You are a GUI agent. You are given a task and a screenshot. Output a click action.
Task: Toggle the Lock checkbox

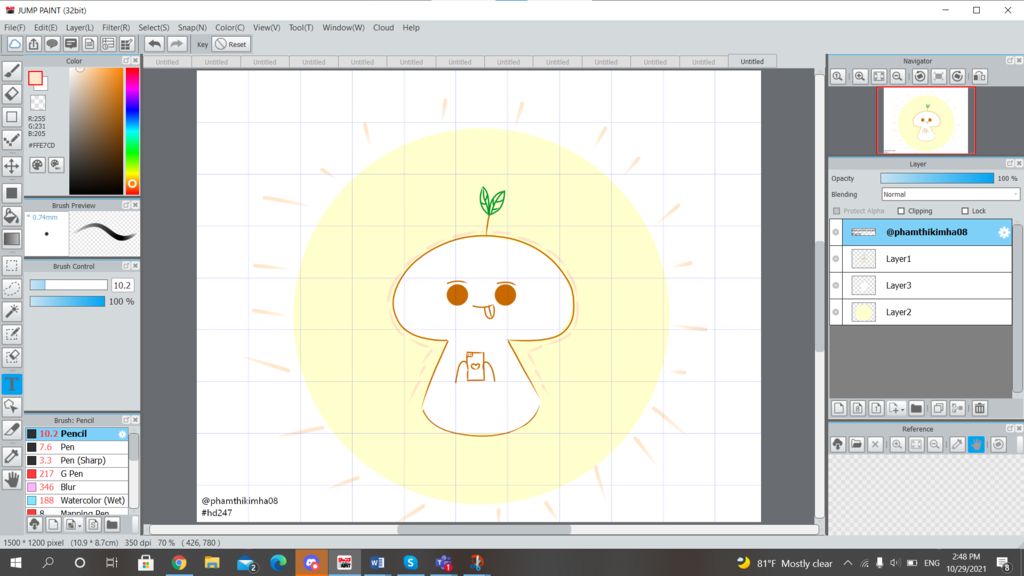[965, 211]
